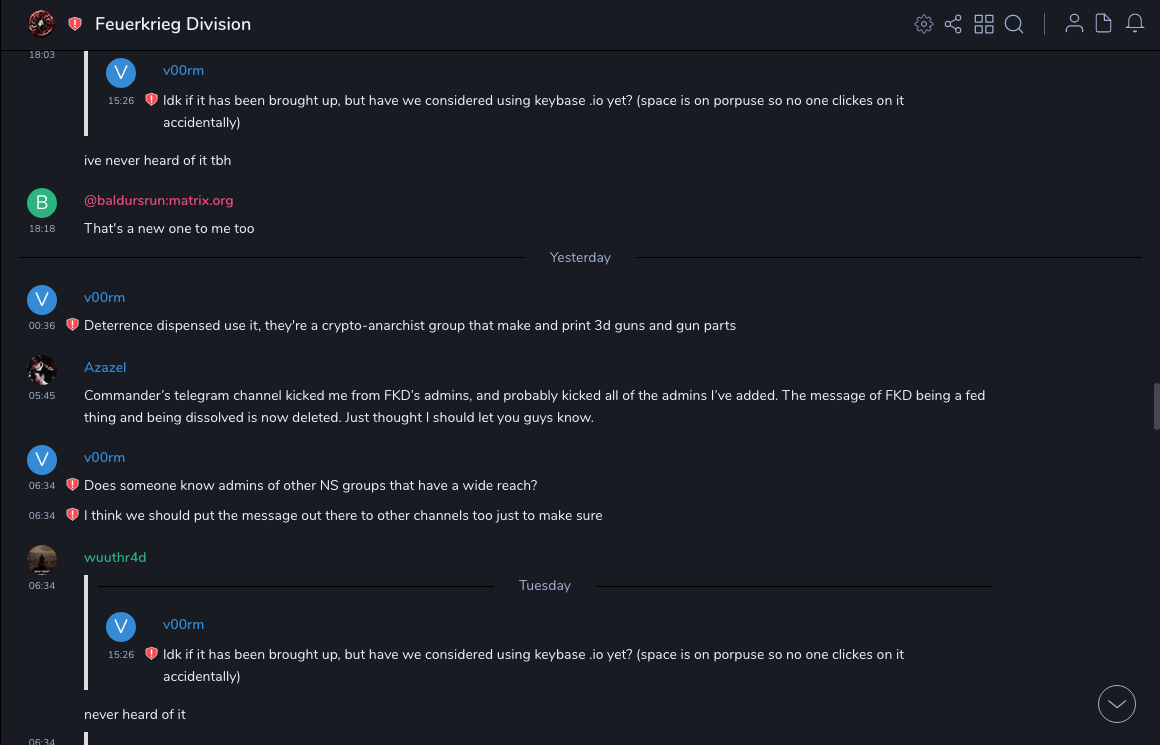Click the wuuthr4d username
The width and height of the screenshot is (1160, 745).
pyautogui.click(x=115, y=557)
